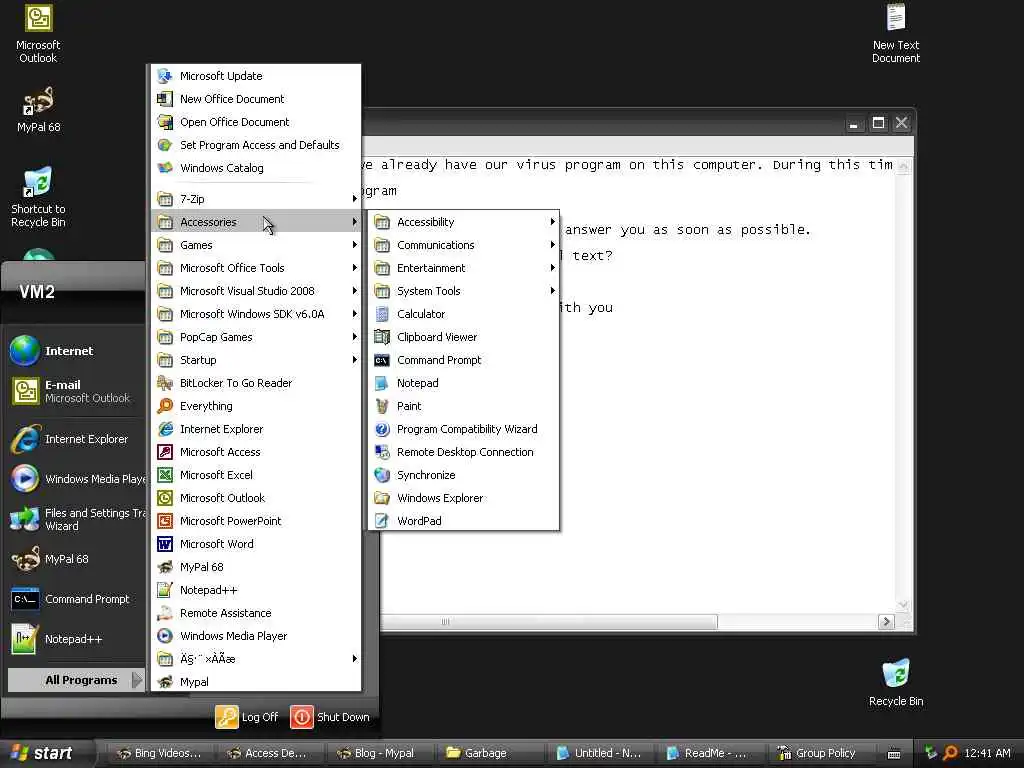1024x768 pixels.
Task: Launch Microsoft Word from All Programs
Action: click(x=255, y=544)
